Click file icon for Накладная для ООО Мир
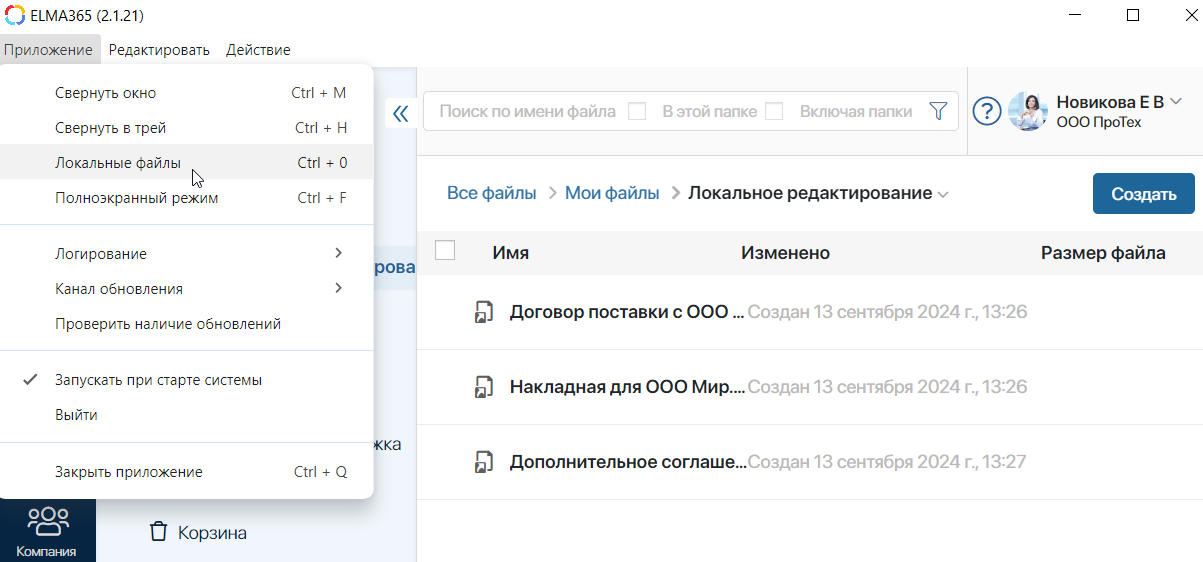This screenshot has height=562, width=1203. (484, 387)
